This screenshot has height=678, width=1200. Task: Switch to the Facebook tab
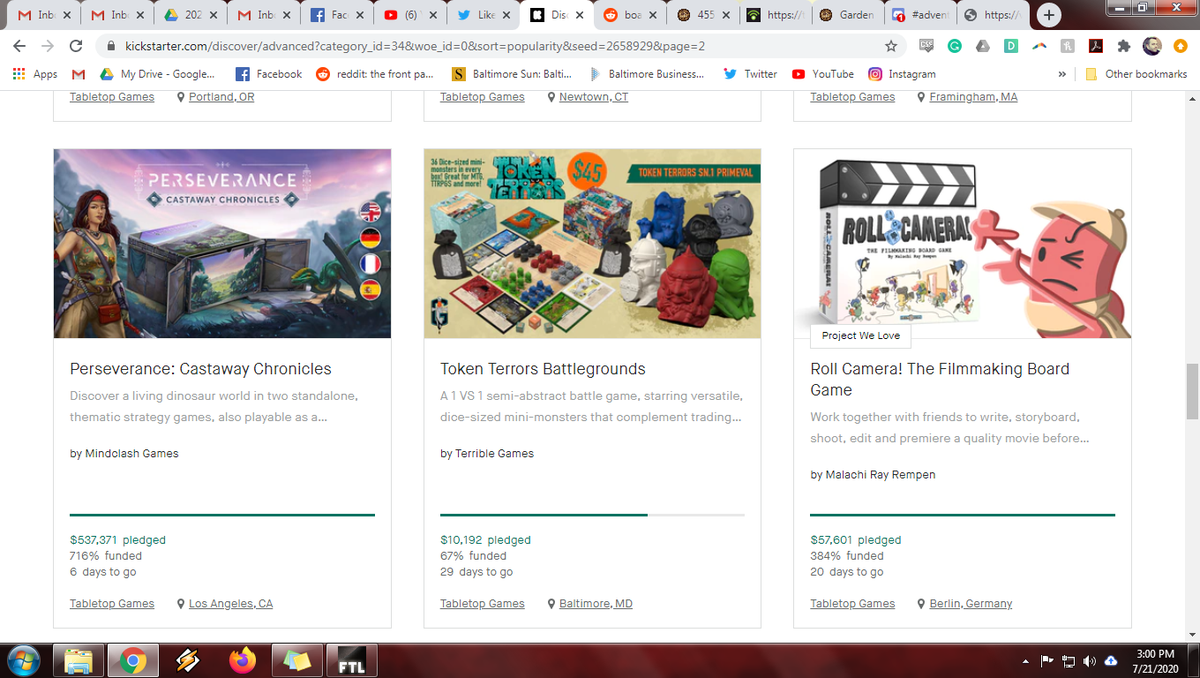(x=335, y=15)
